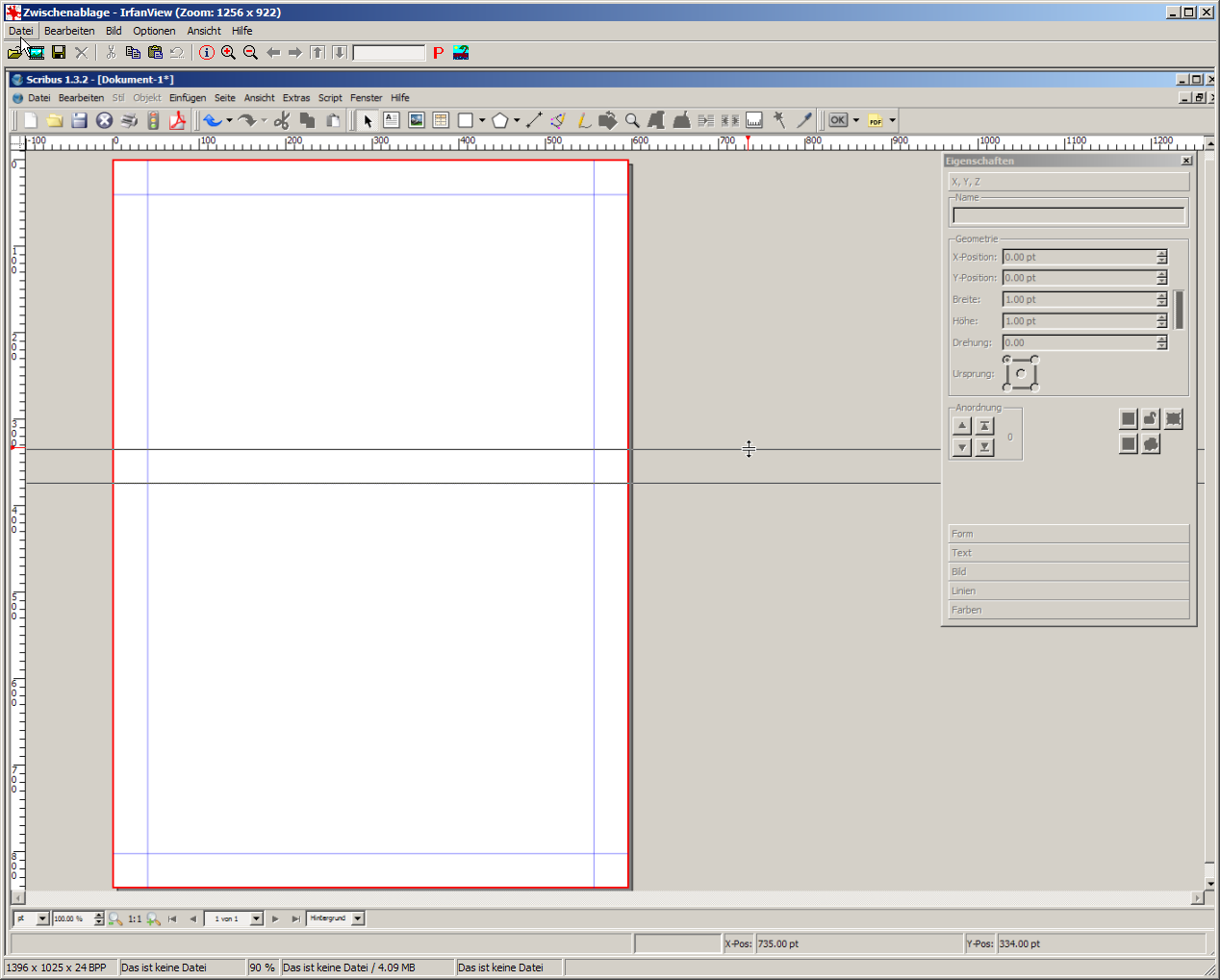The width and height of the screenshot is (1220, 980).
Task: Expand the Farben section in Eigenschaften
Action: click(x=1068, y=610)
